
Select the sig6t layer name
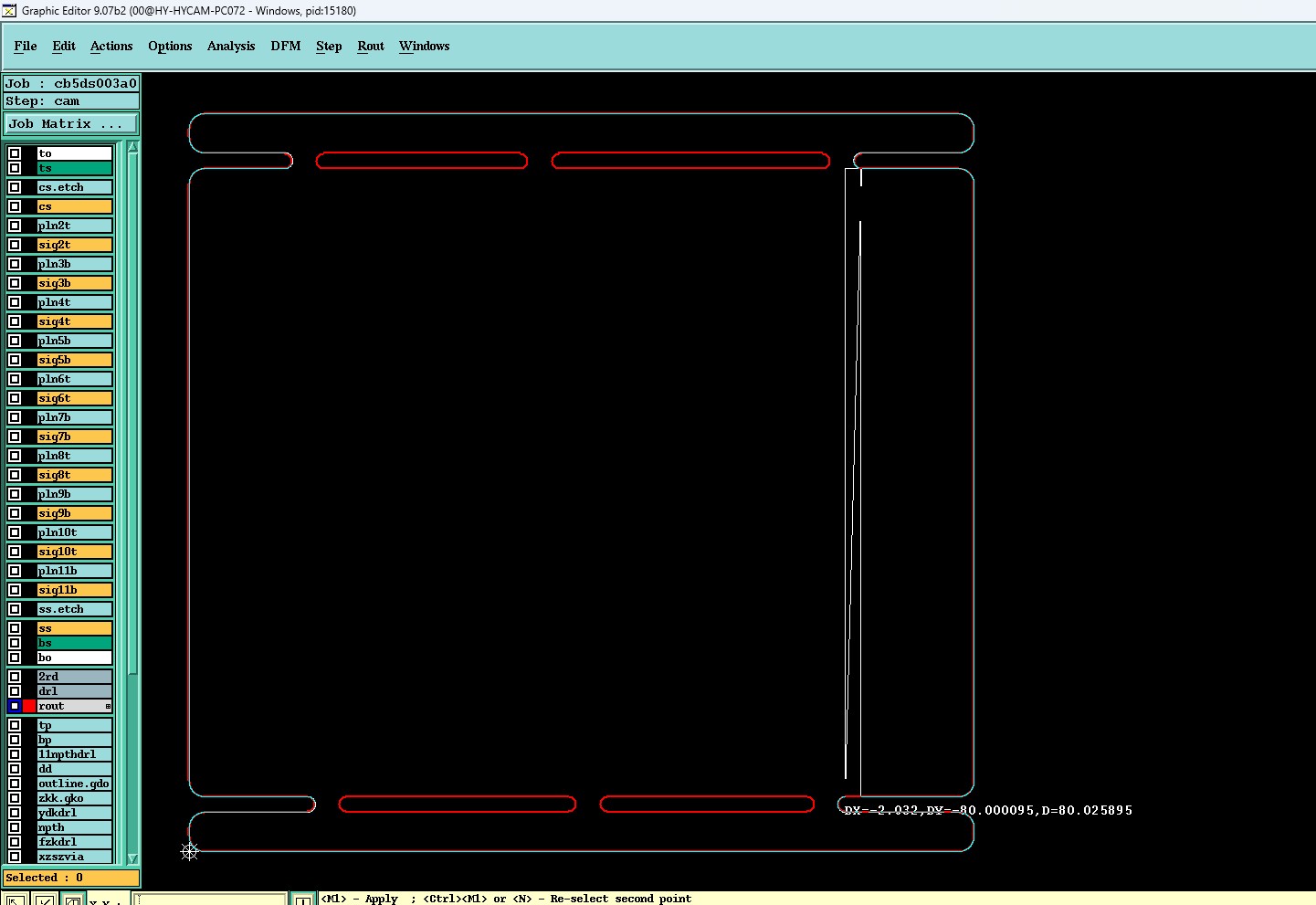coord(74,398)
